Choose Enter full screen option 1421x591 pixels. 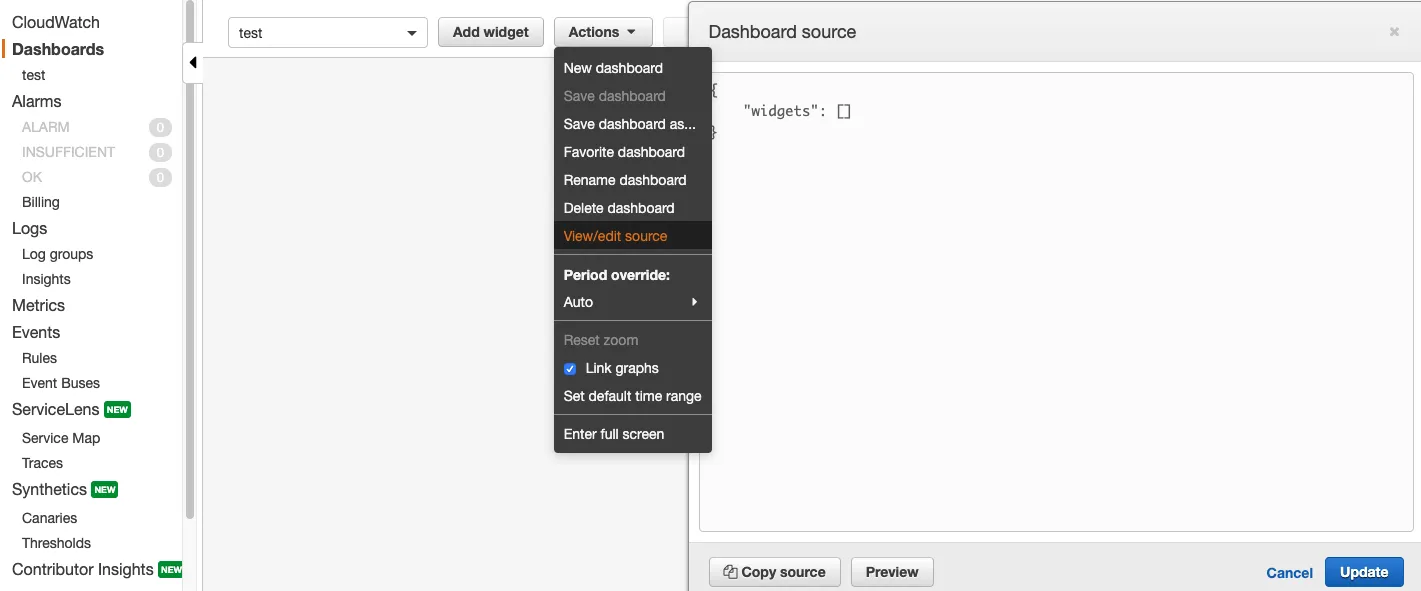tap(614, 434)
